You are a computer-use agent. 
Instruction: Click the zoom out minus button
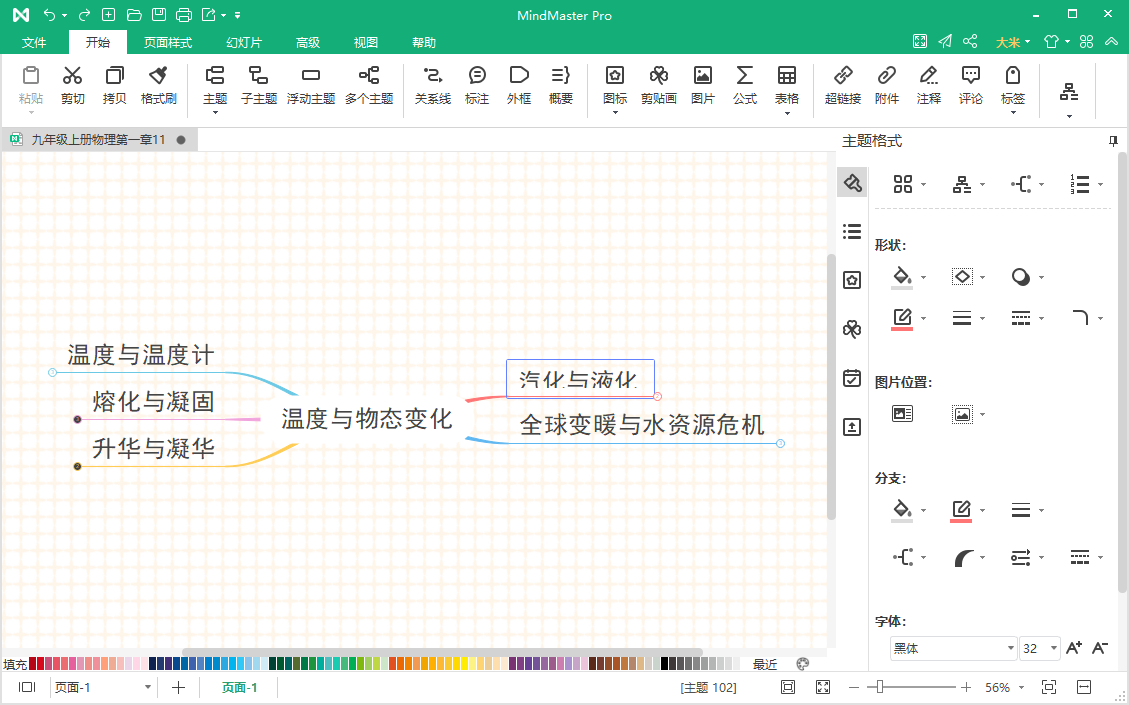(854, 687)
